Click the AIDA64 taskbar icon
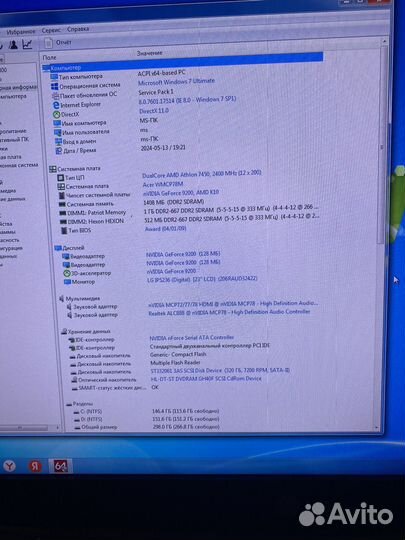Viewport: 405px width, 540px height. pos(60,466)
